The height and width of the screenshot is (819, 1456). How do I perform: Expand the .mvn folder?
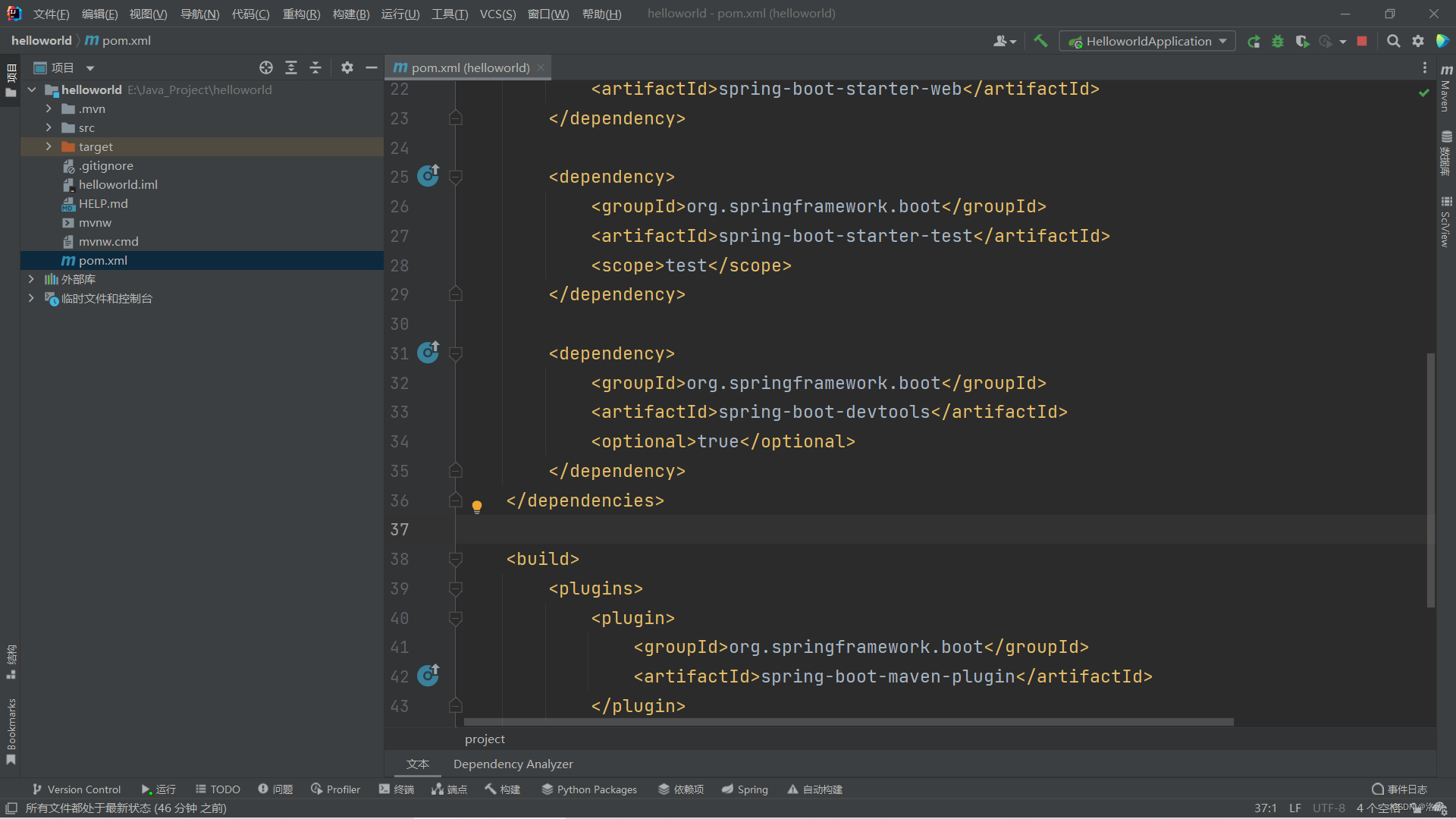pyautogui.click(x=49, y=108)
